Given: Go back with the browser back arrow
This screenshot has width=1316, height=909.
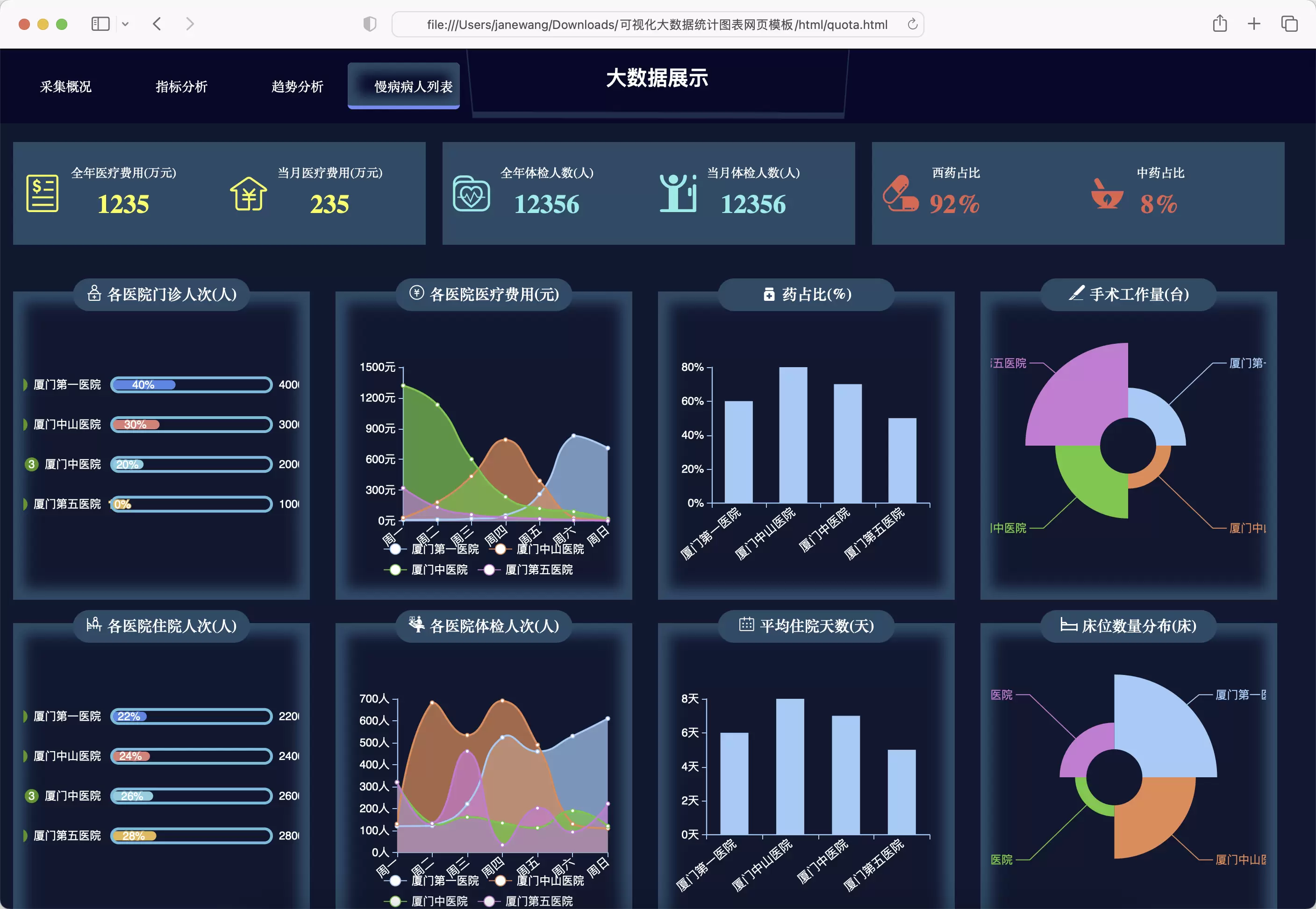Looking at the screenshot, I should pos(157,24).
